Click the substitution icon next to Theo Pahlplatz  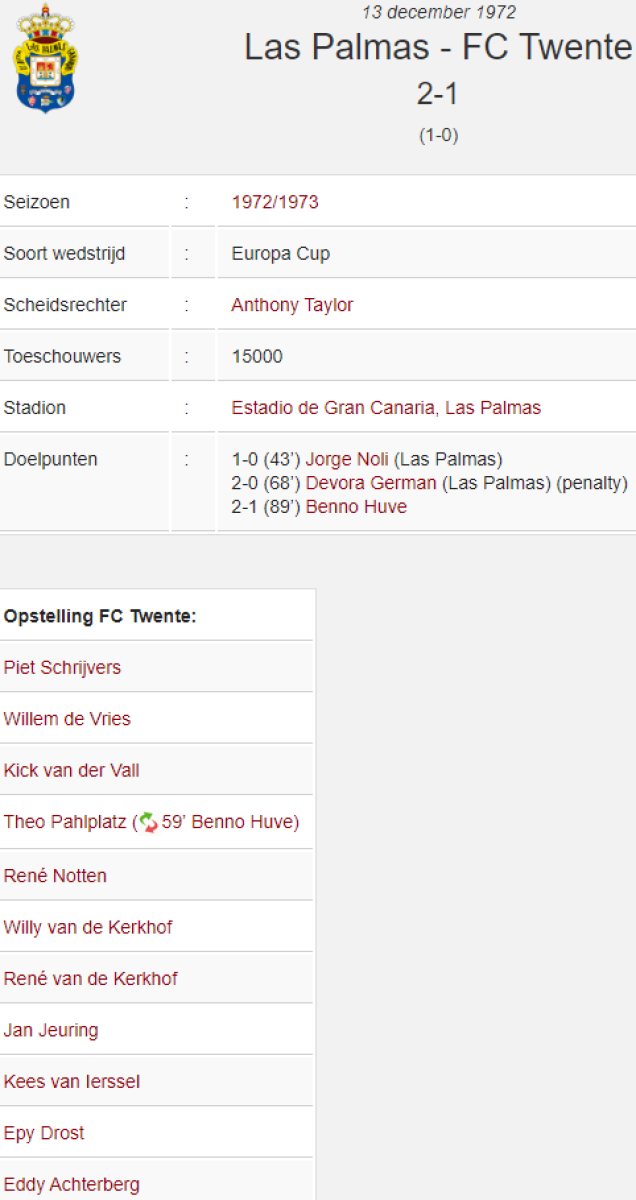(x=148, y=823)
